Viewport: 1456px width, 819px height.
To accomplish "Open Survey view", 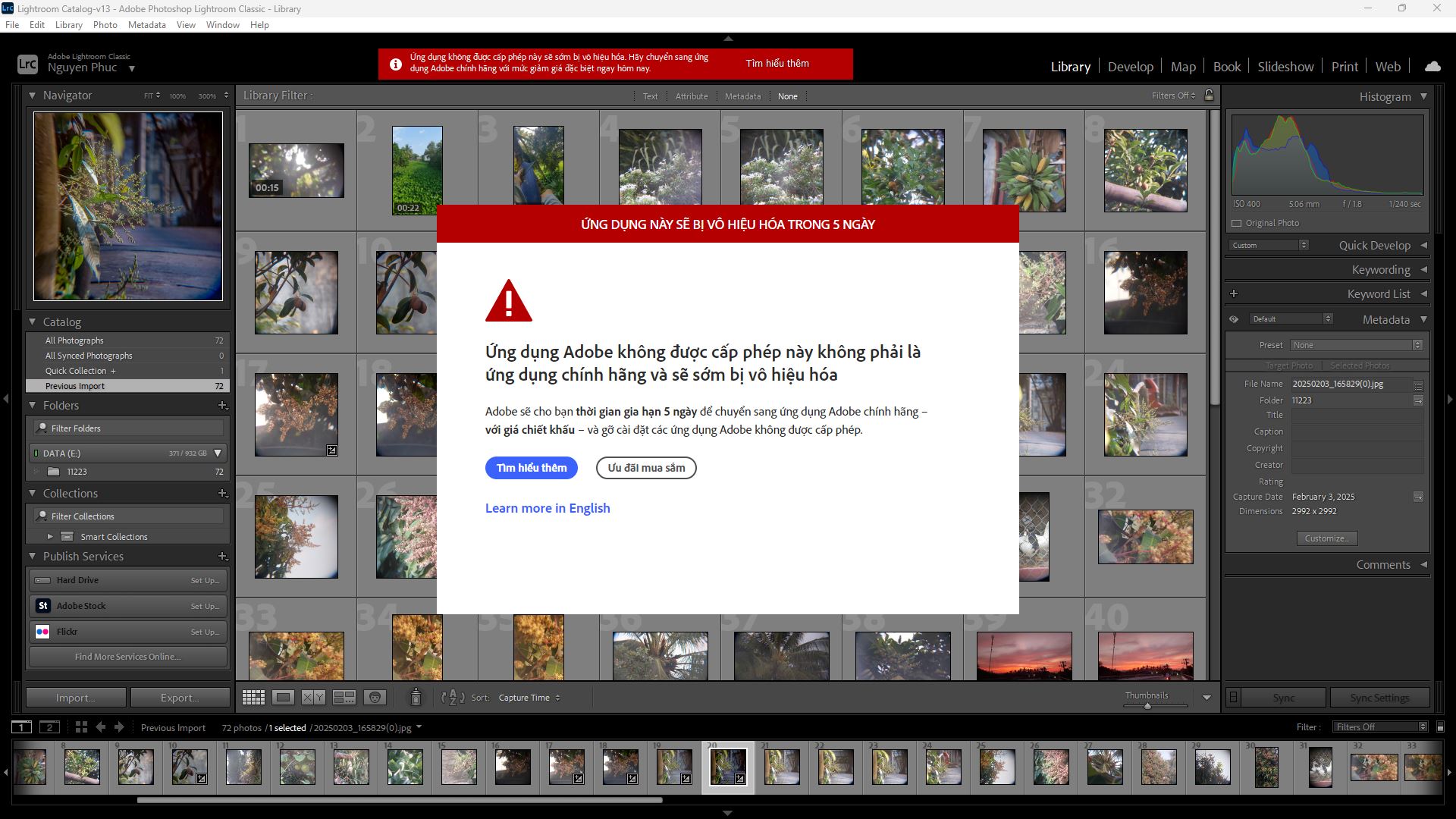I will click(x=344, y=698).
